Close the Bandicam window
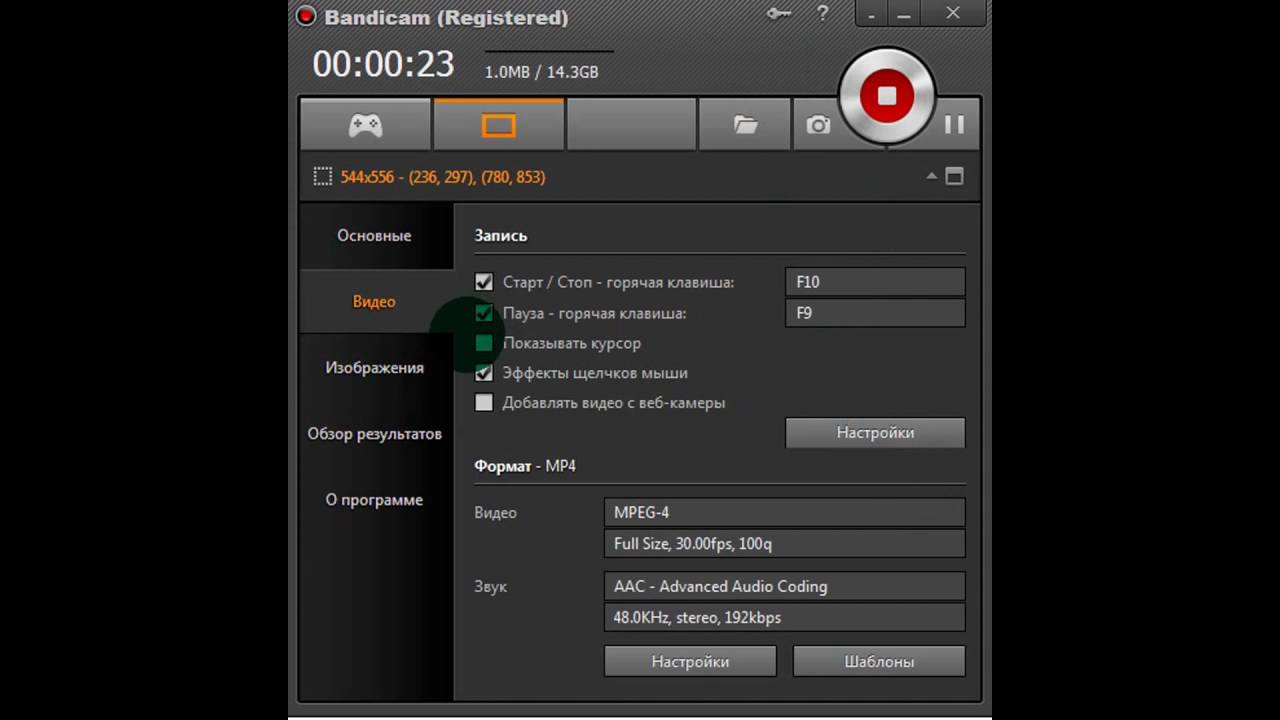 coord(952,14)
